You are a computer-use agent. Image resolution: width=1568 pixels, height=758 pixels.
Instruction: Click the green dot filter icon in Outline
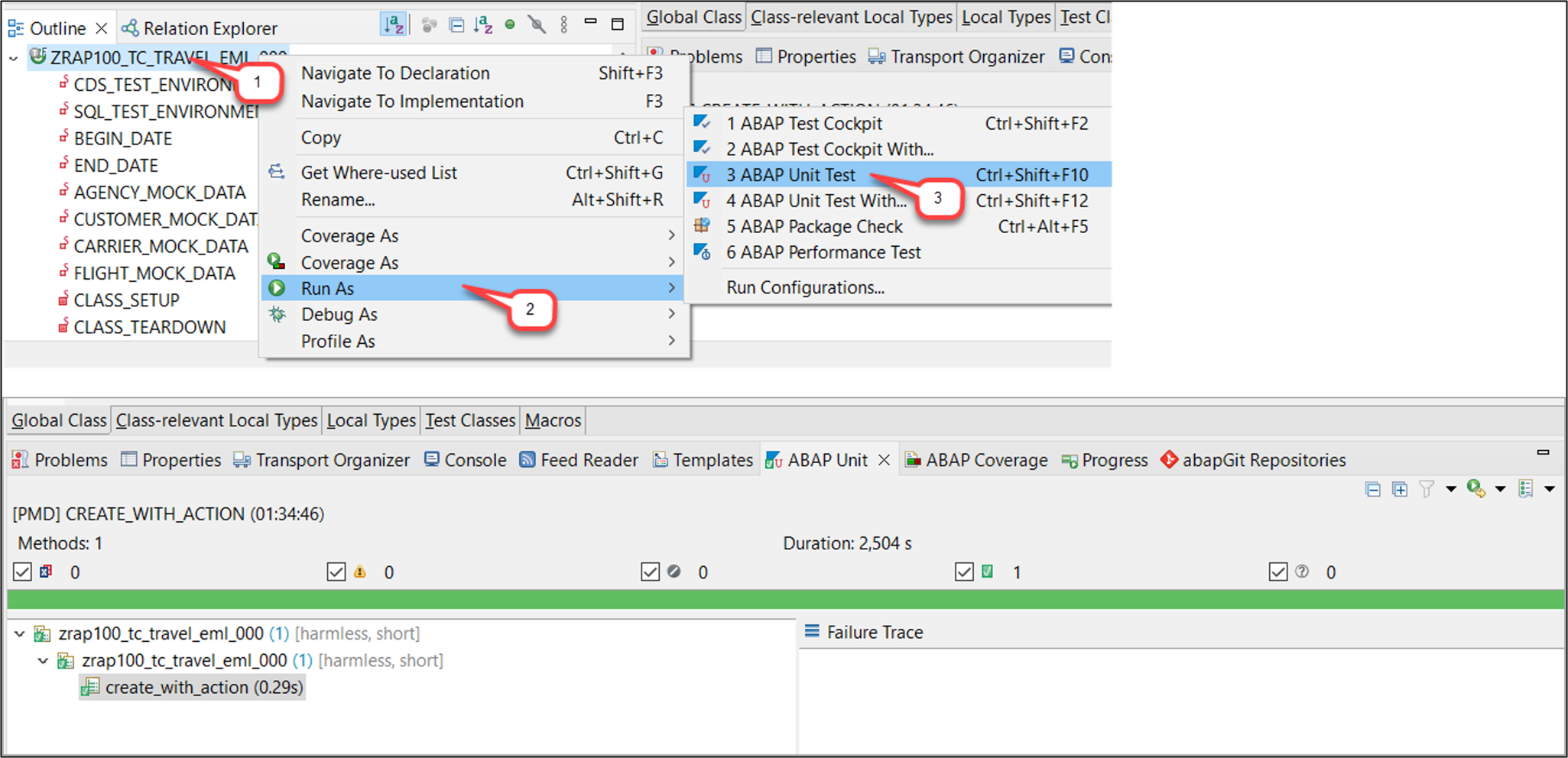click(510, 25)
